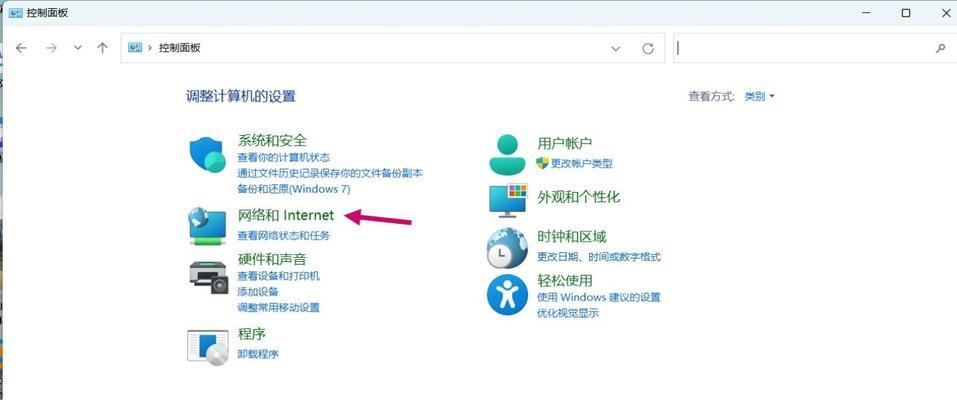The height and width of the screenshot is (400, 957).
Task: Click 使用 Windows 建议的设置 link
Action: point(599,297)
